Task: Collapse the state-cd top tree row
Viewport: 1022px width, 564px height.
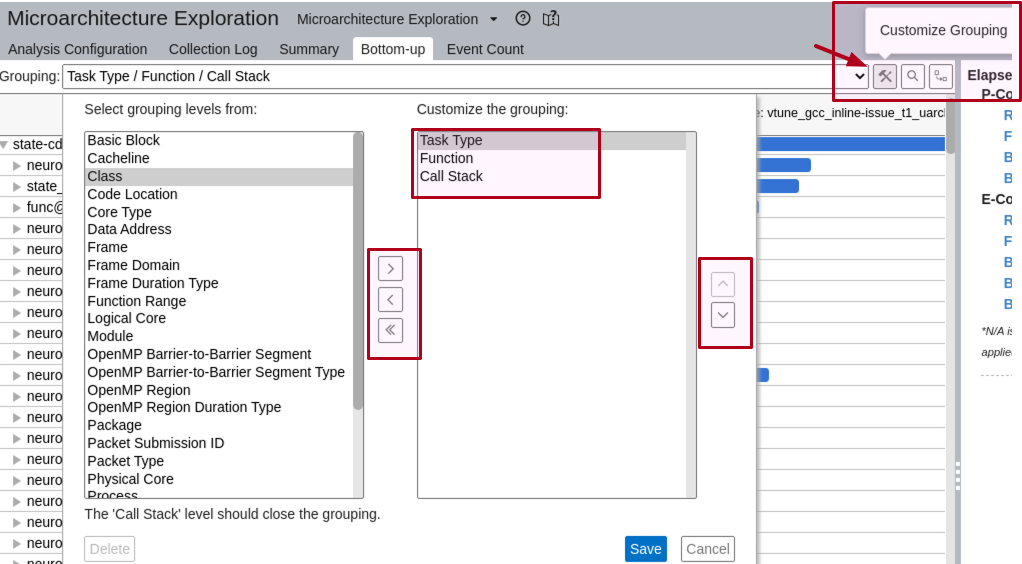Action: tap(5, 144)
